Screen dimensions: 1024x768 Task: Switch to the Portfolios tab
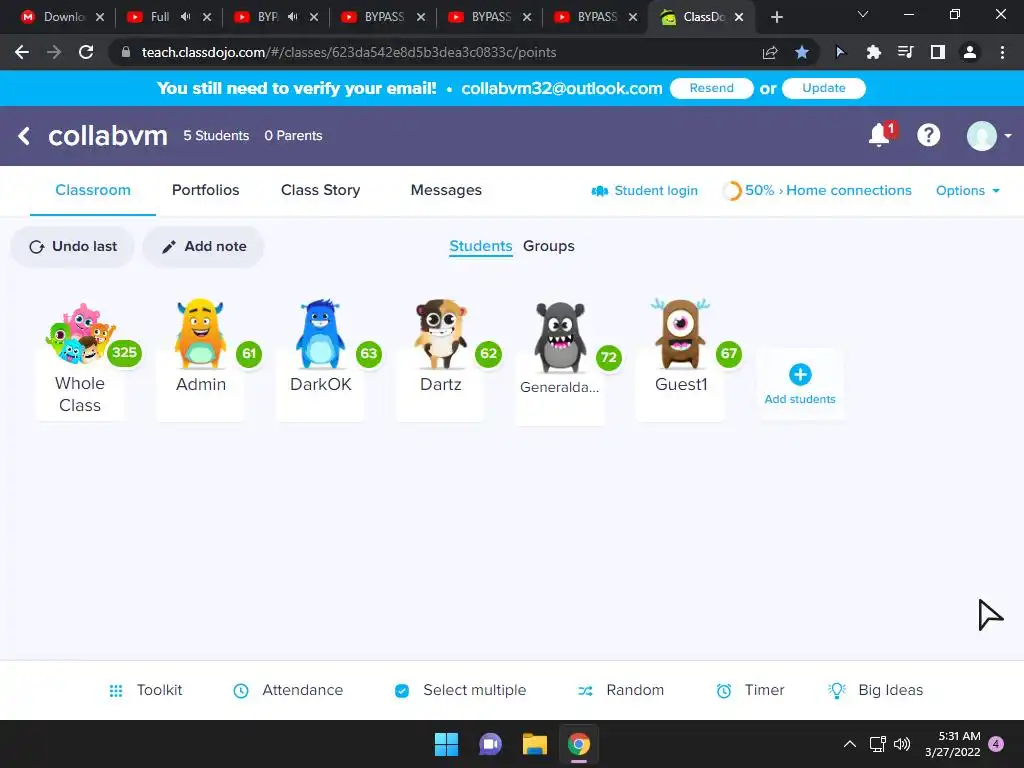point(206,190)
